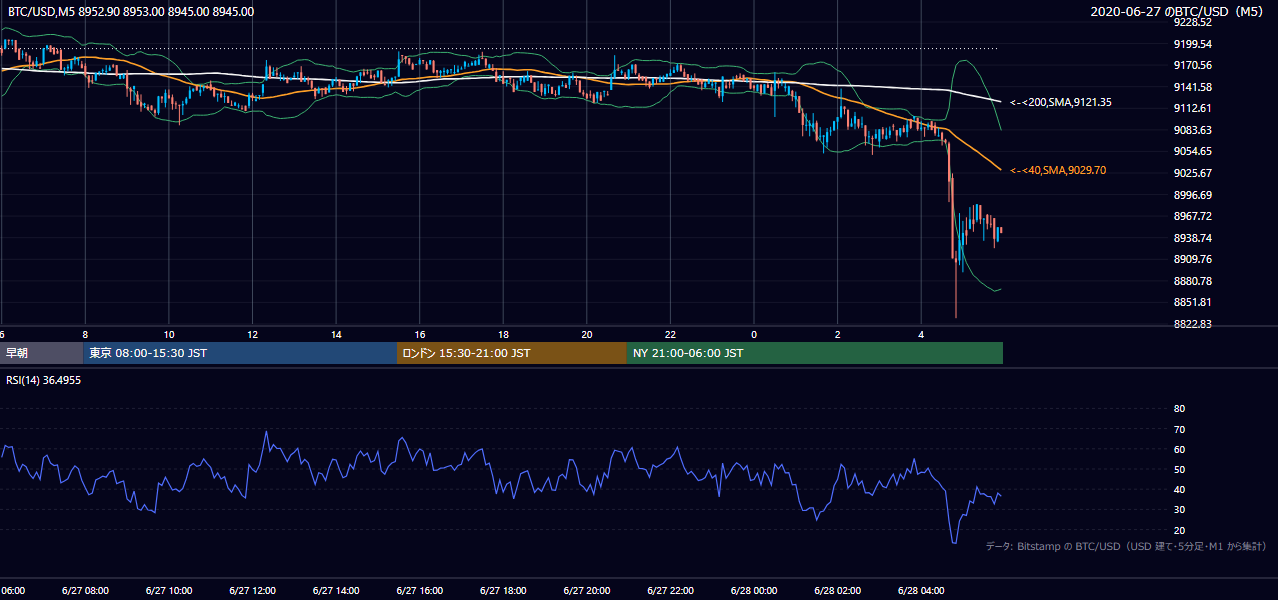The width and height of the screenshot is (1278, 600).
Task: Click the 6/27 20:00 time axis label
Action: (x=586, y=591)
